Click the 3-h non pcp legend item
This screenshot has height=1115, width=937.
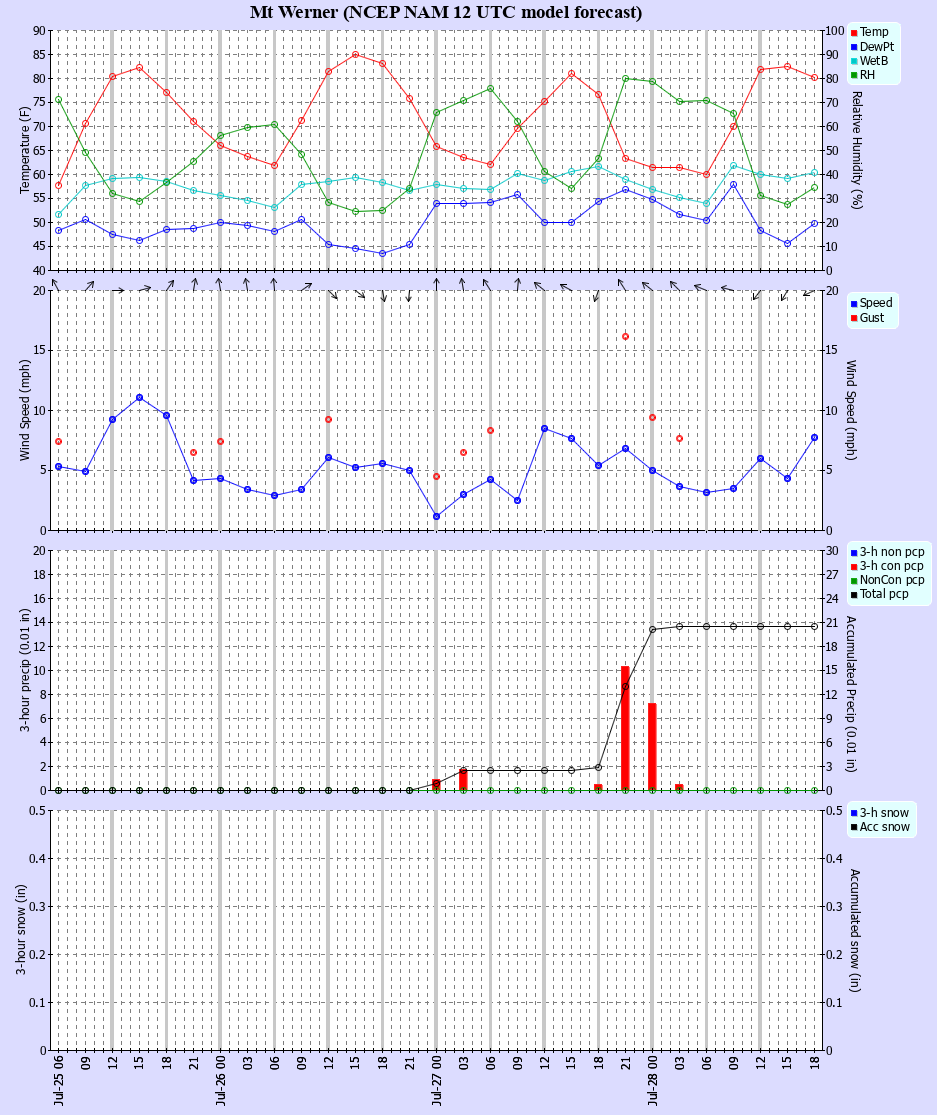point(887,552)
